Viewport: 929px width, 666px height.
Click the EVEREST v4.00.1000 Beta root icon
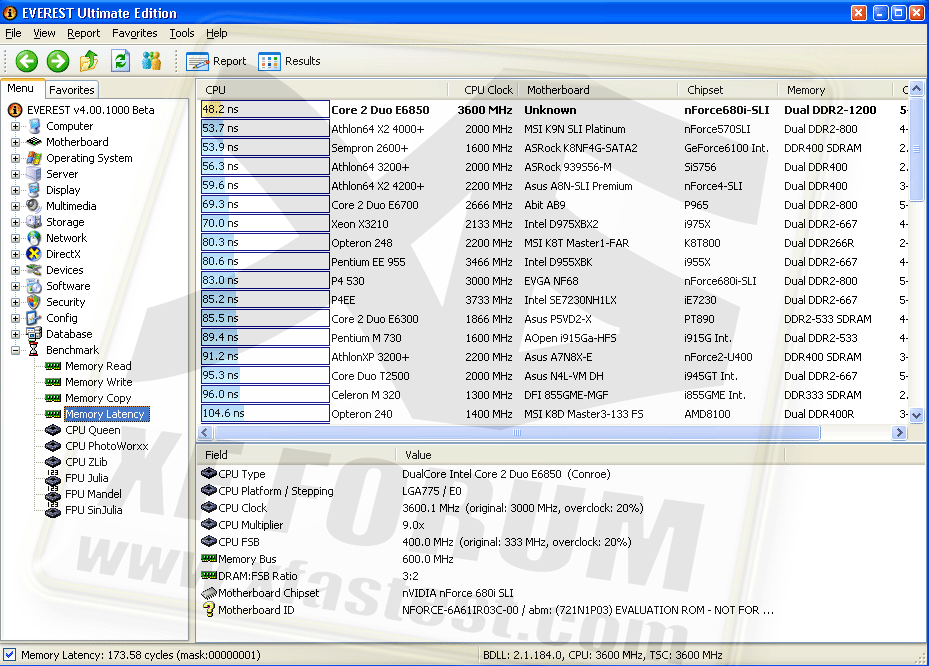[15, 110]
